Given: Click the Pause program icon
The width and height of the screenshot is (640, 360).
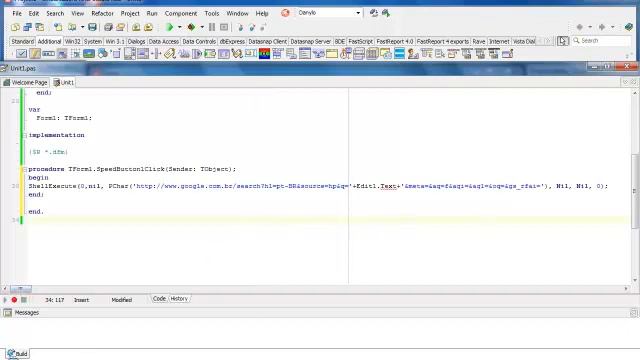Looking at the screenshot, I should click(212, 27).
